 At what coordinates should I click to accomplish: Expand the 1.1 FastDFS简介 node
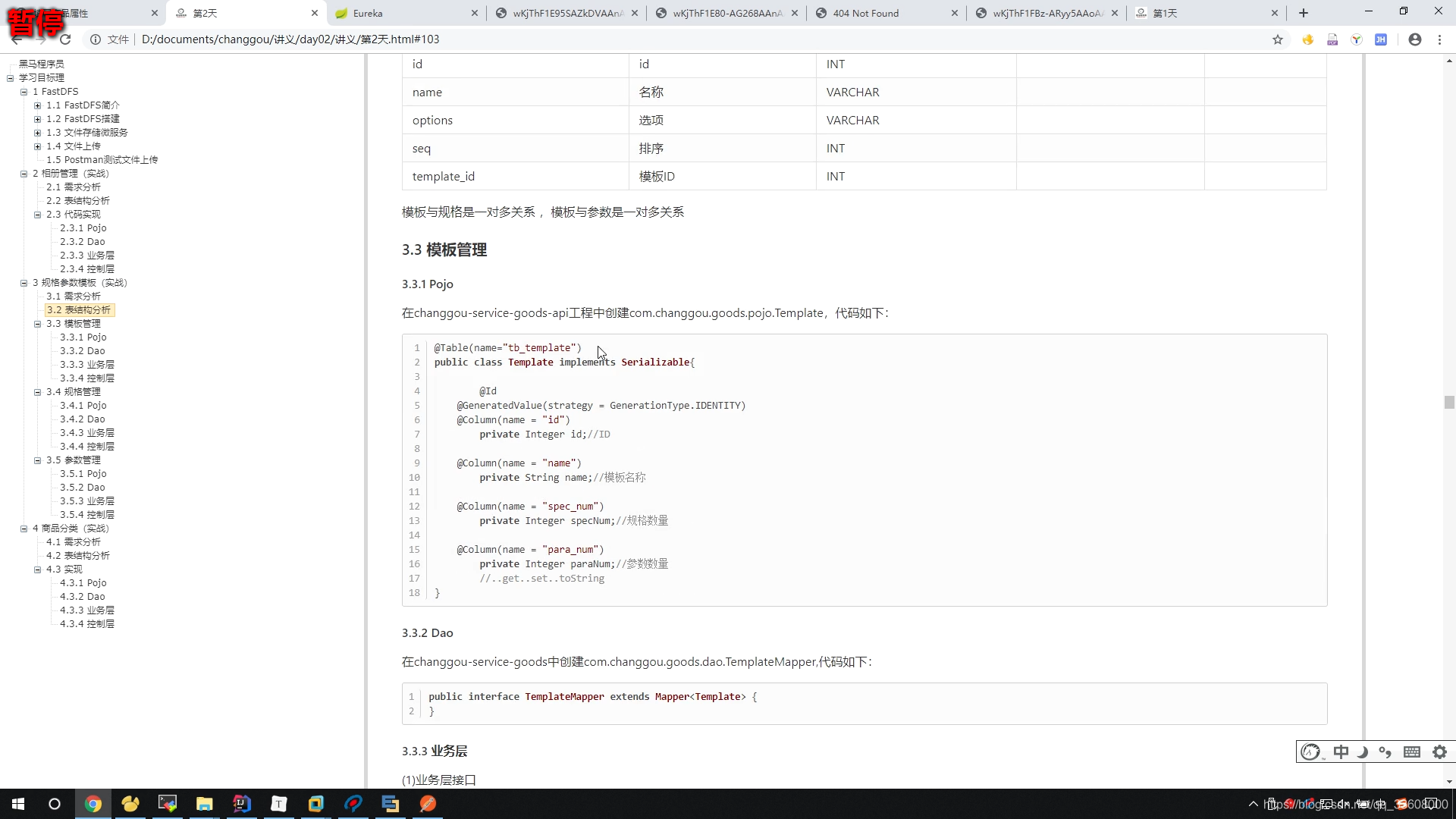pyautogui.click(x=37, y=105)
